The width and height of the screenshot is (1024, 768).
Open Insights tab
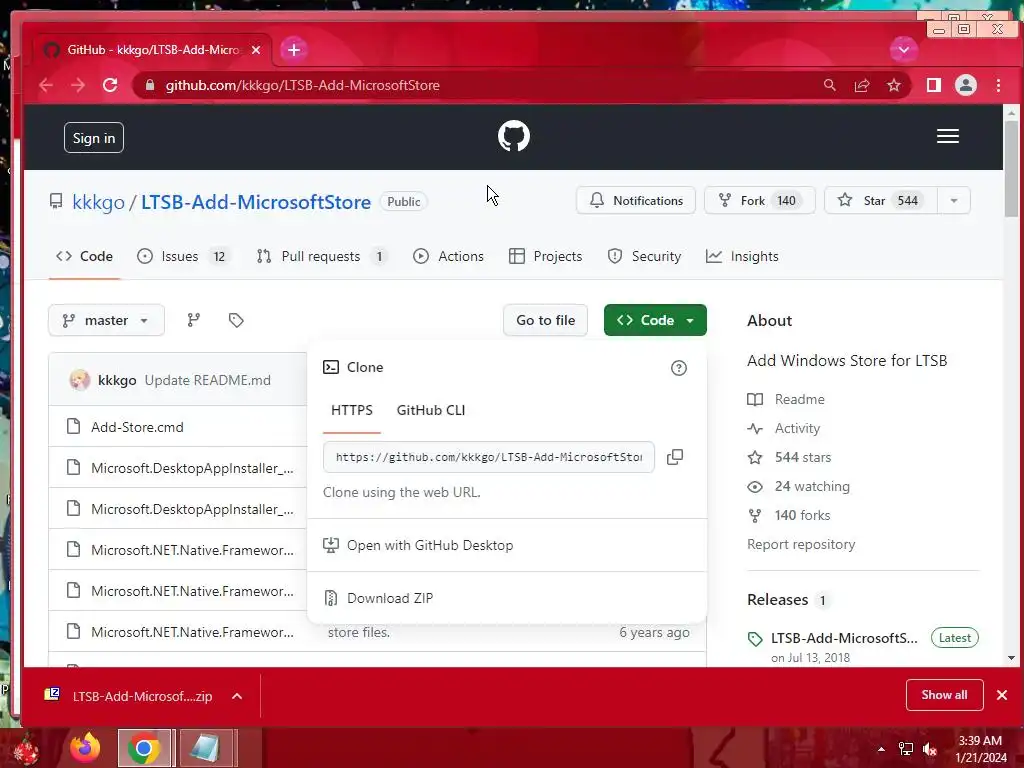point(742,256)
